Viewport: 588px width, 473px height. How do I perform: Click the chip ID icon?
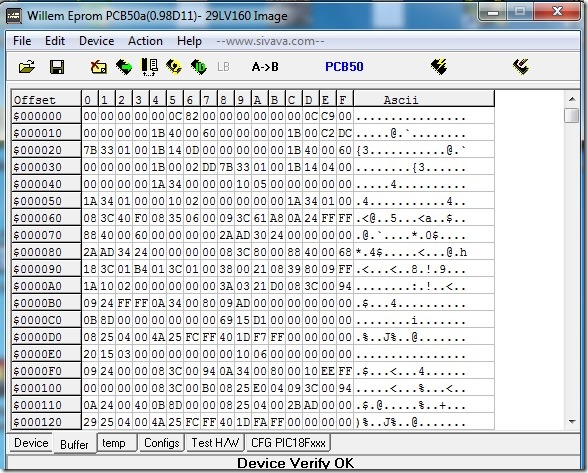[x=199, y=67]
